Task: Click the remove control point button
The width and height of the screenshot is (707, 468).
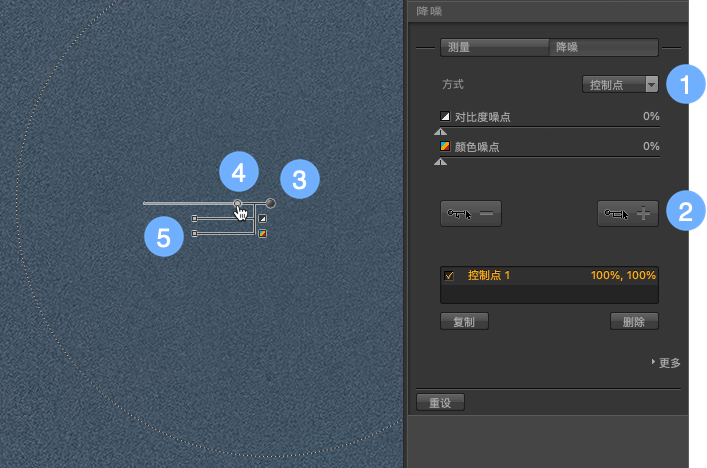Action: point(471,214)
